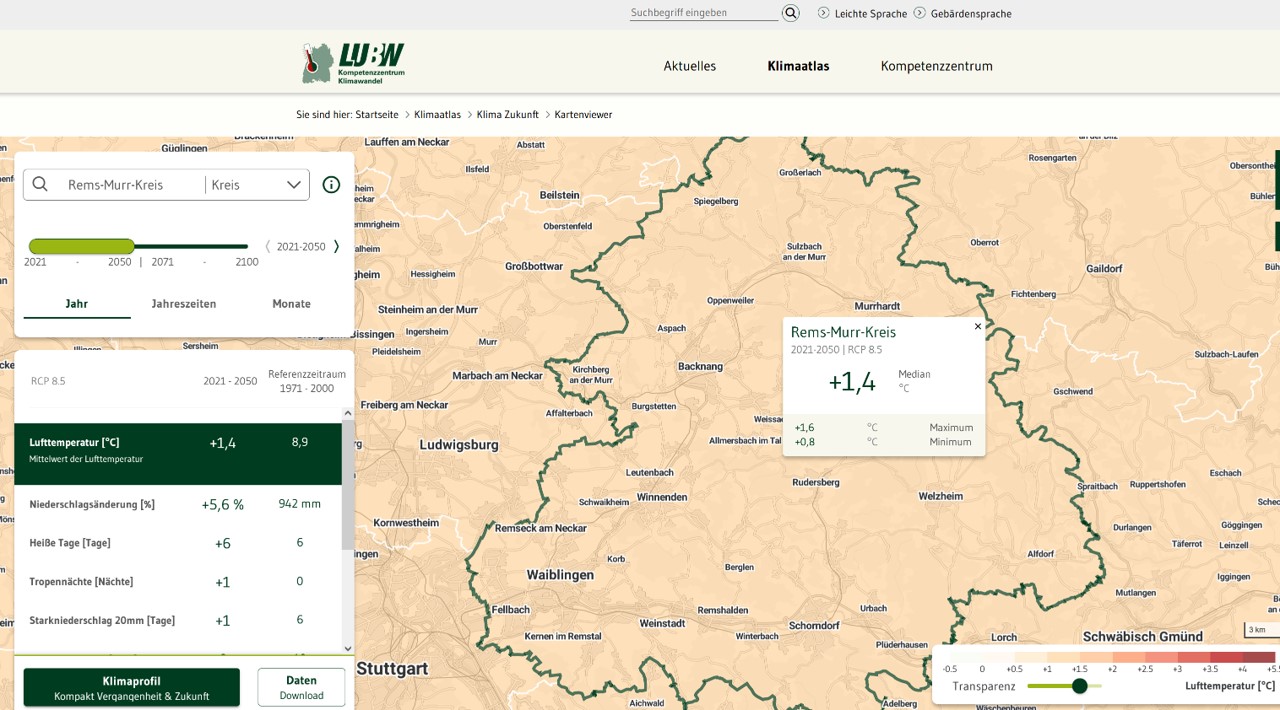The height and width of the screenshot is (710, 1280).
Task: Click the search magnifier in the region selector
Action: point(40,184)
